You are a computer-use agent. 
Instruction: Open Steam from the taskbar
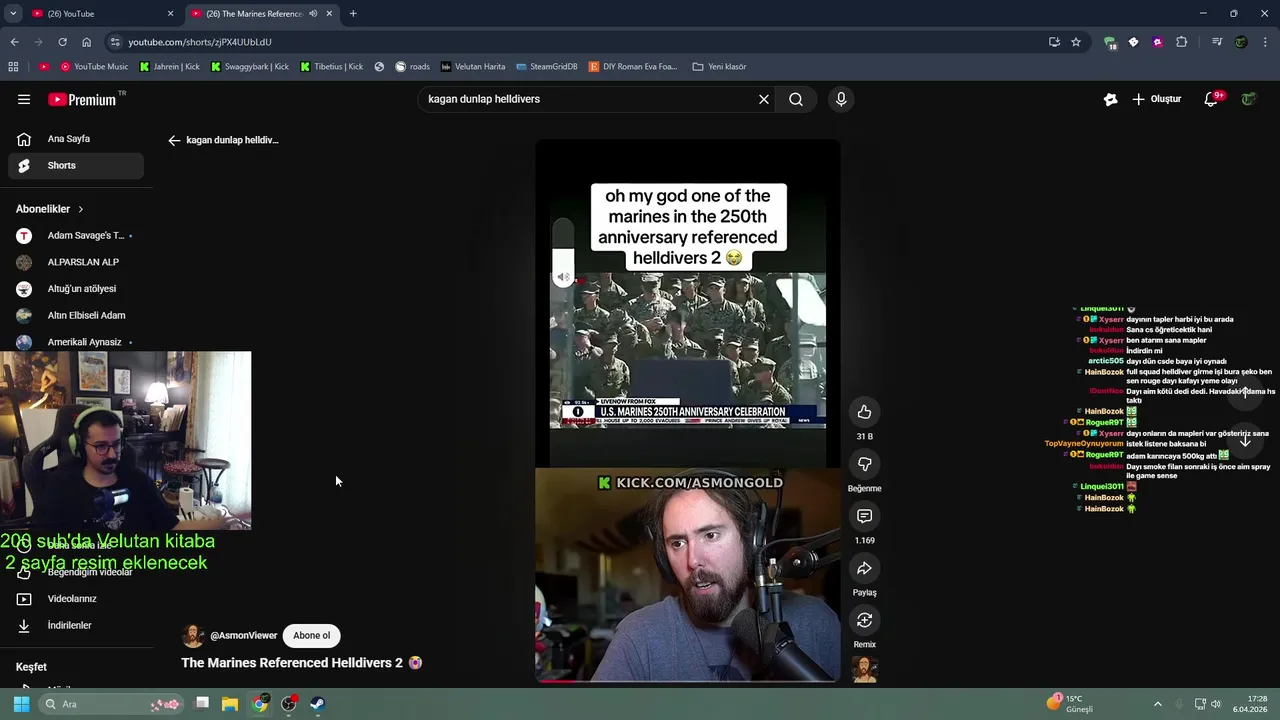(317, 704)
